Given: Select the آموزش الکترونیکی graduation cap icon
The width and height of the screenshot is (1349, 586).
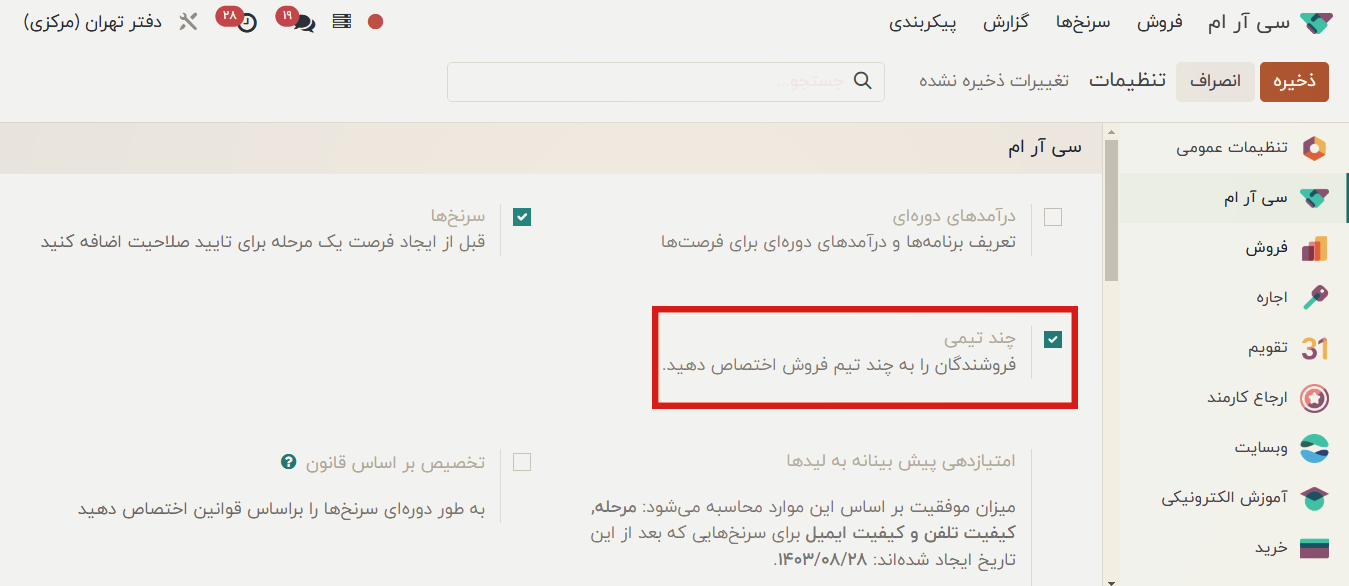Looking at the screenshot, I should pos(1316,498).
